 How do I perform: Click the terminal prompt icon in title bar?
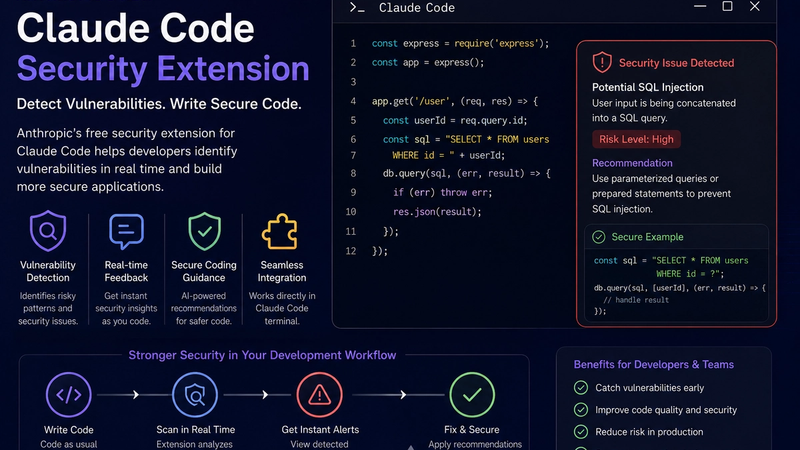(357, 8)
